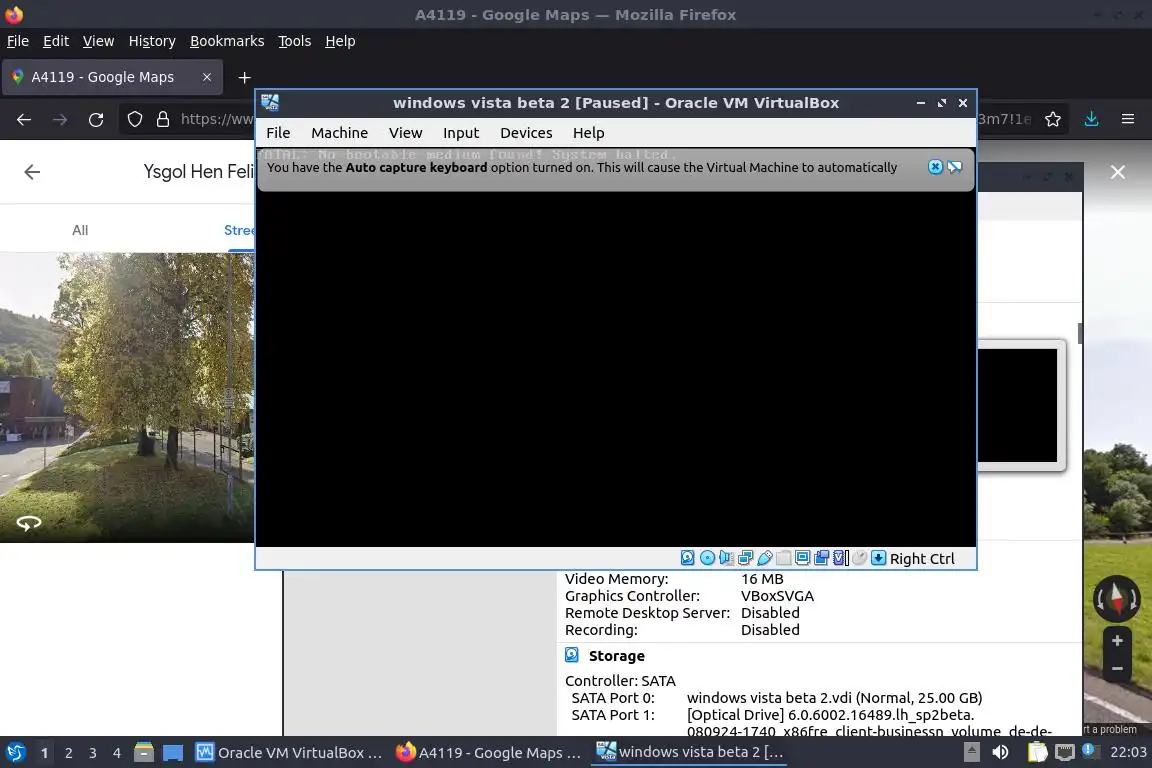Open Firefox's Edit menu
1152x768 pixels.
[56, 41]
